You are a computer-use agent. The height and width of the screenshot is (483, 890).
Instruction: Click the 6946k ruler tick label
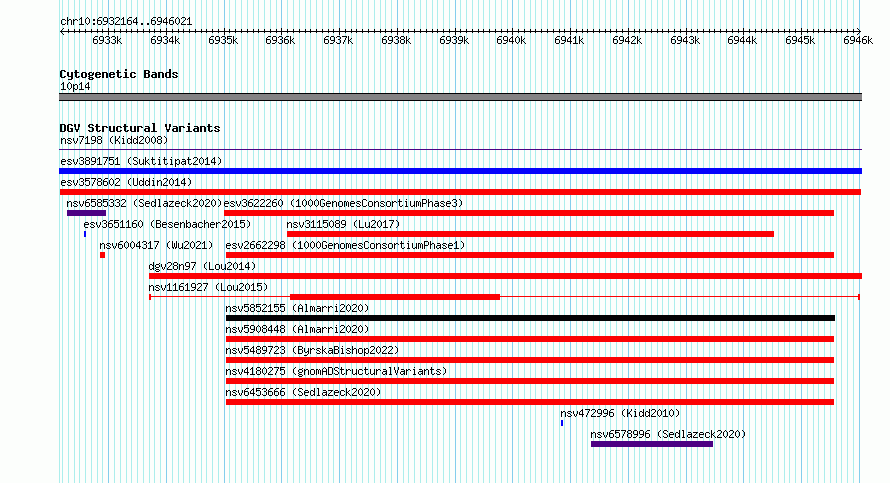click(858, 40)
